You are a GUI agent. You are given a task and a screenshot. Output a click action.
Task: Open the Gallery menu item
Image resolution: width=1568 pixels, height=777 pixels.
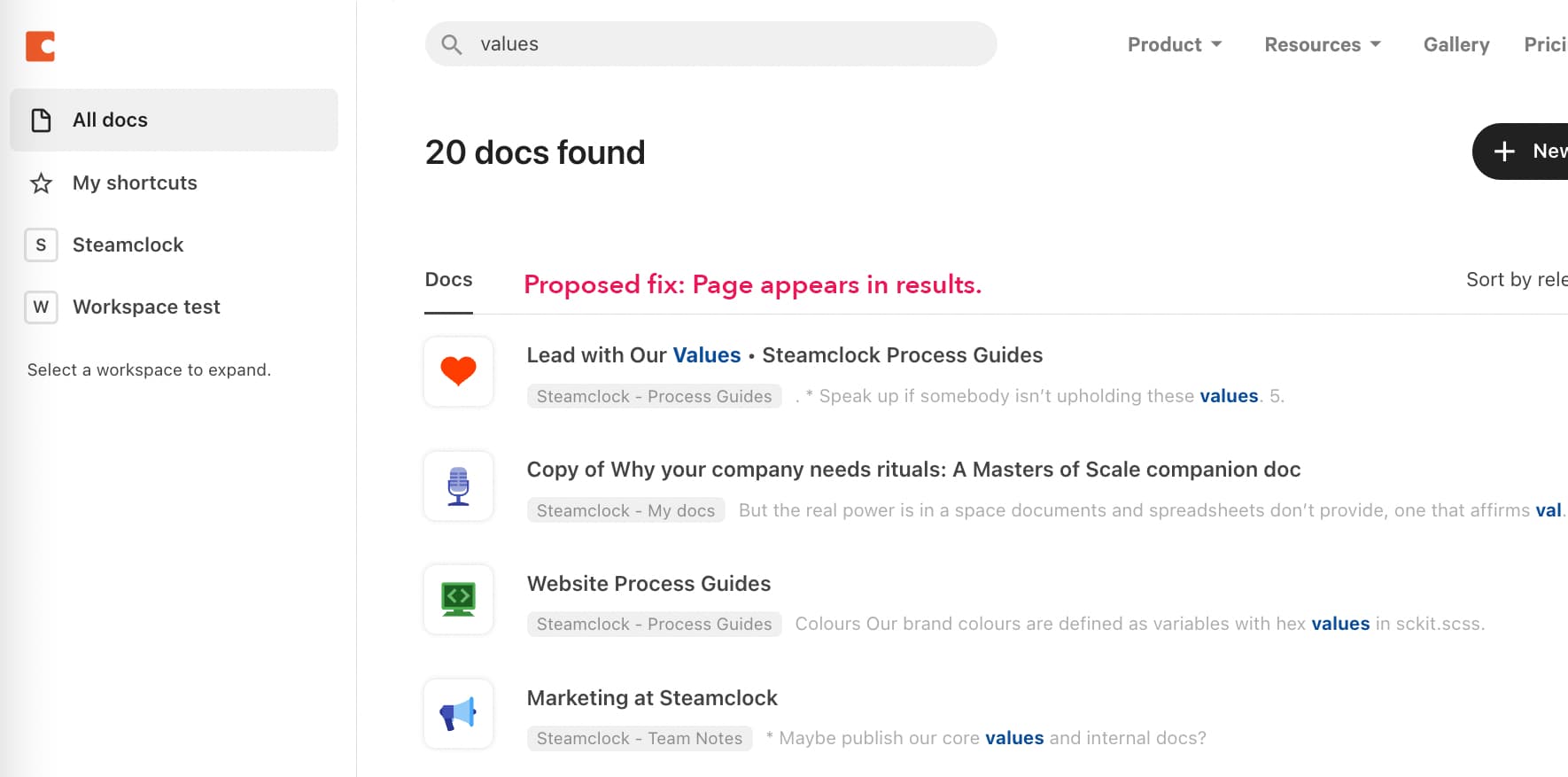1455,44
